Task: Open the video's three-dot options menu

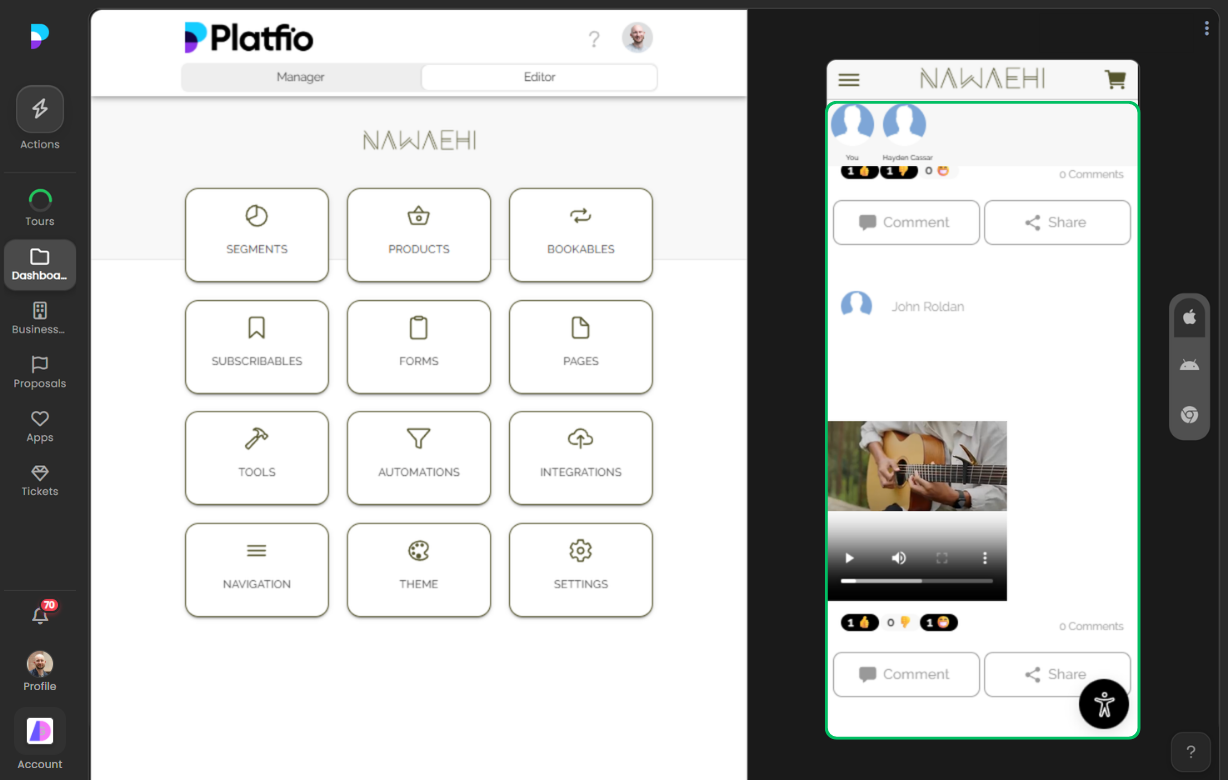Action: pos(984,558)
